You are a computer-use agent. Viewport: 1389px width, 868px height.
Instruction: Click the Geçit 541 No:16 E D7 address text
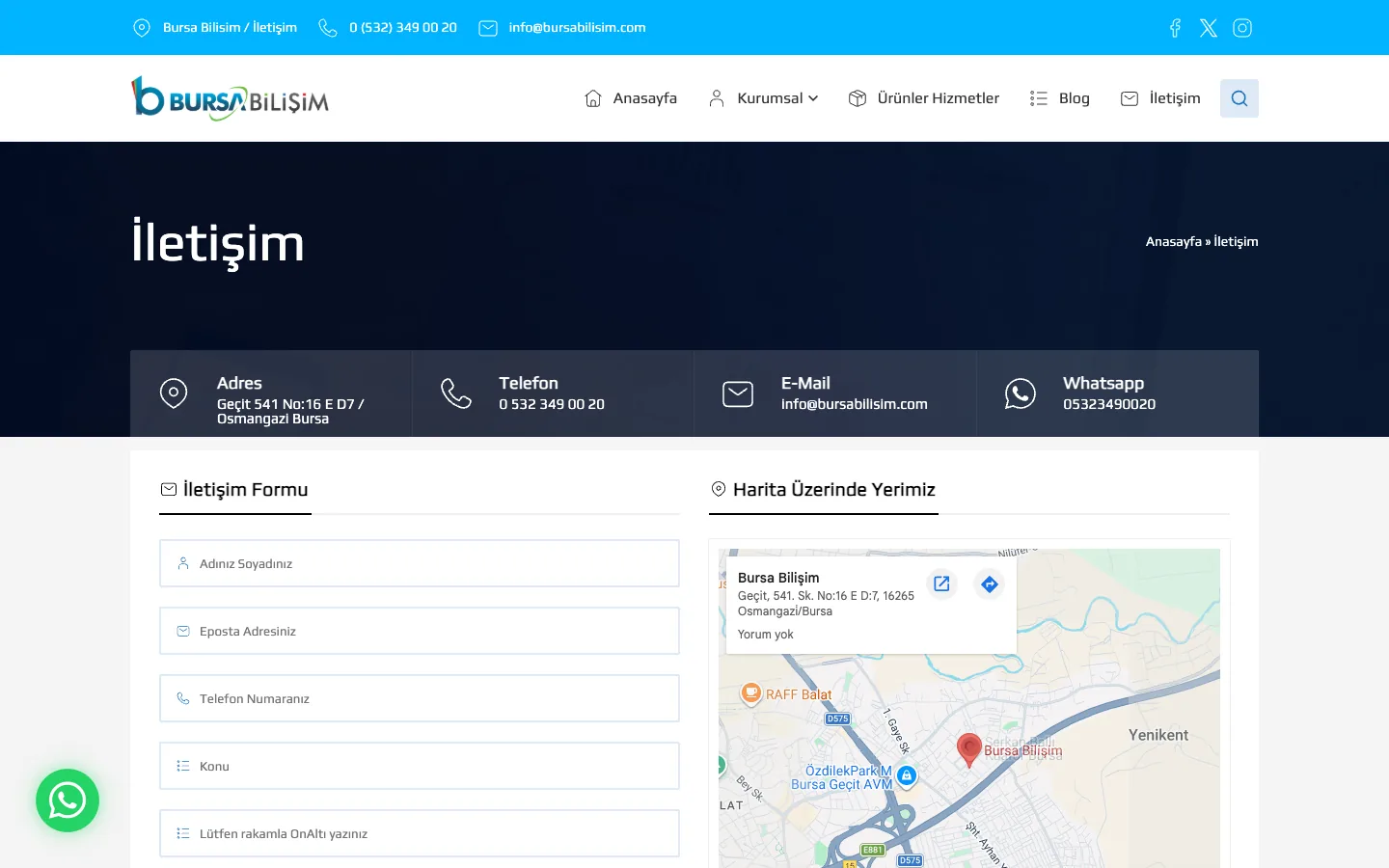click(290, 412)
